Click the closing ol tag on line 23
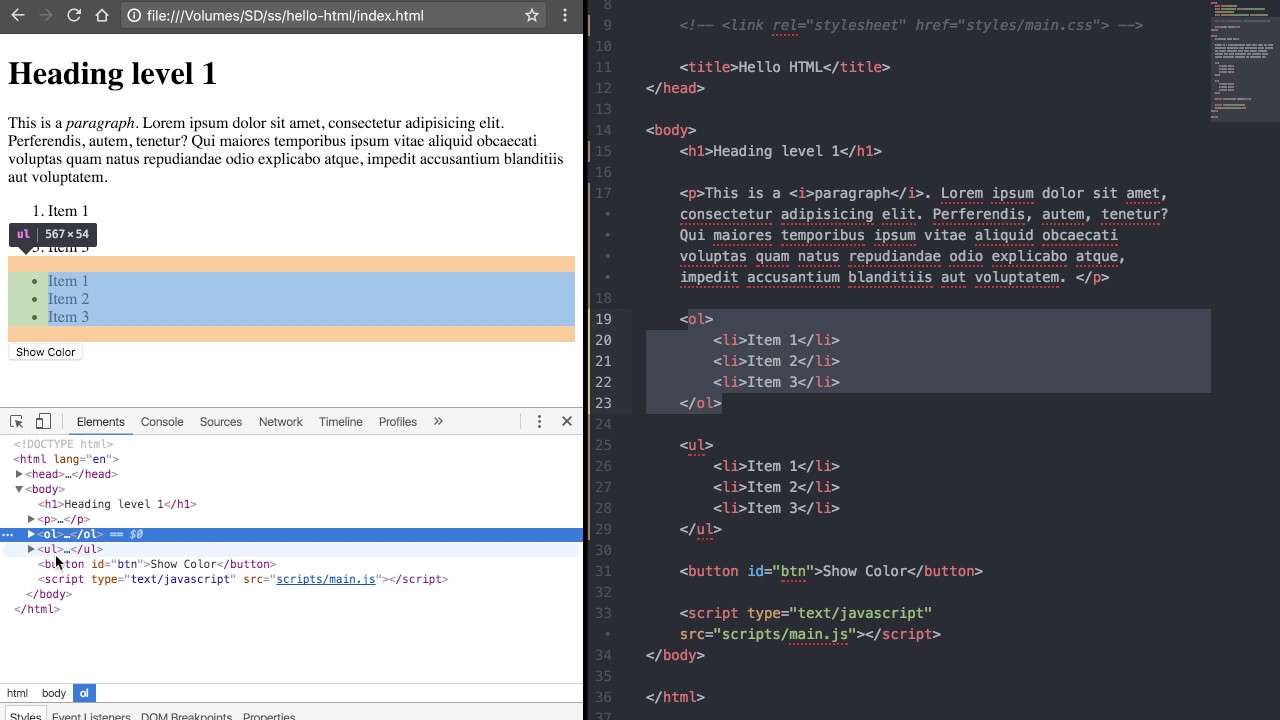Screen dimensions: 1280x720 tap(701, 403)
